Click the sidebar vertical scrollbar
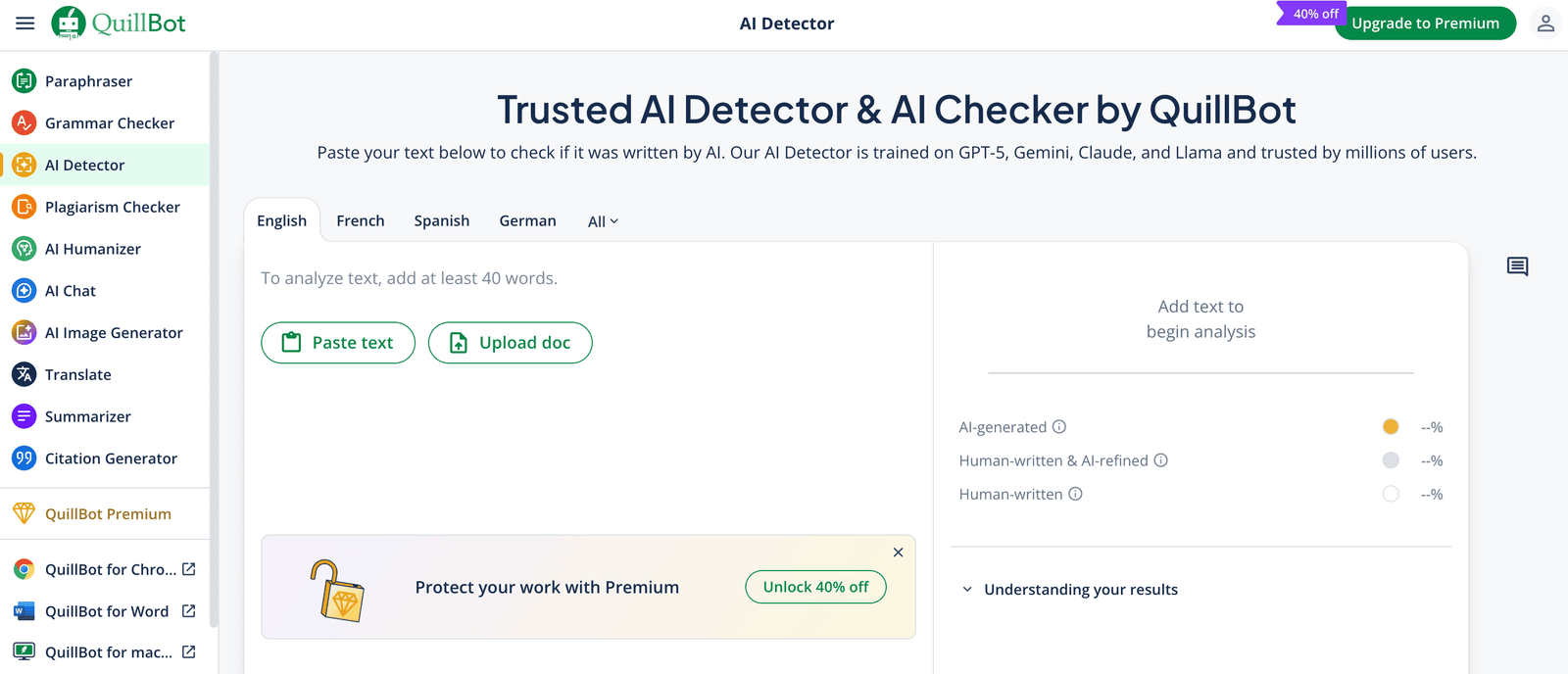 coord(213,339)
